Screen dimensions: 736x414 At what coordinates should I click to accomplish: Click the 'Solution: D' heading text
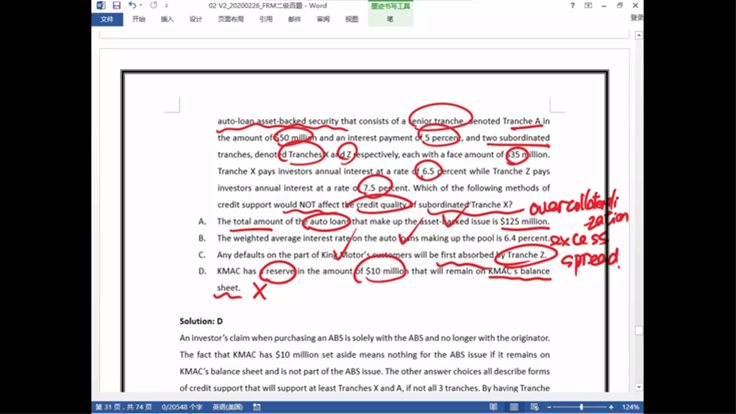click(x=201, y=321)
